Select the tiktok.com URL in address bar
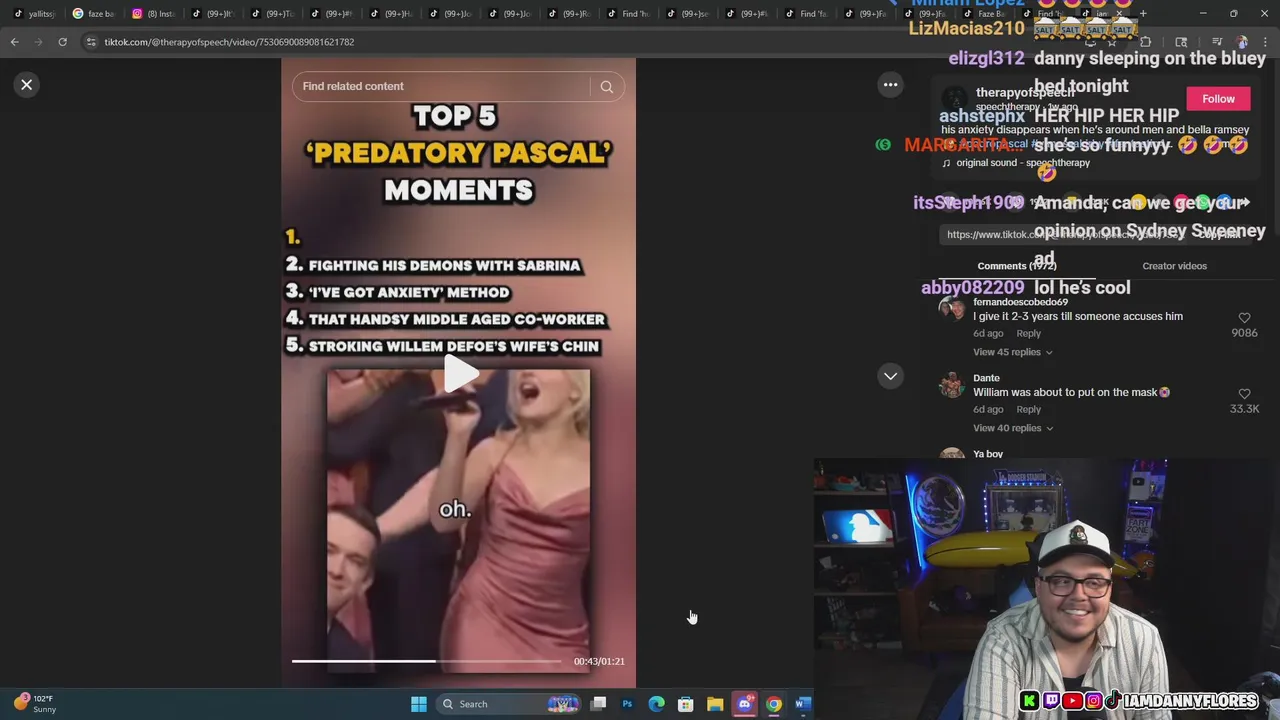Image resolution: width=1280 pixels, height=720 pixels. 229,42
